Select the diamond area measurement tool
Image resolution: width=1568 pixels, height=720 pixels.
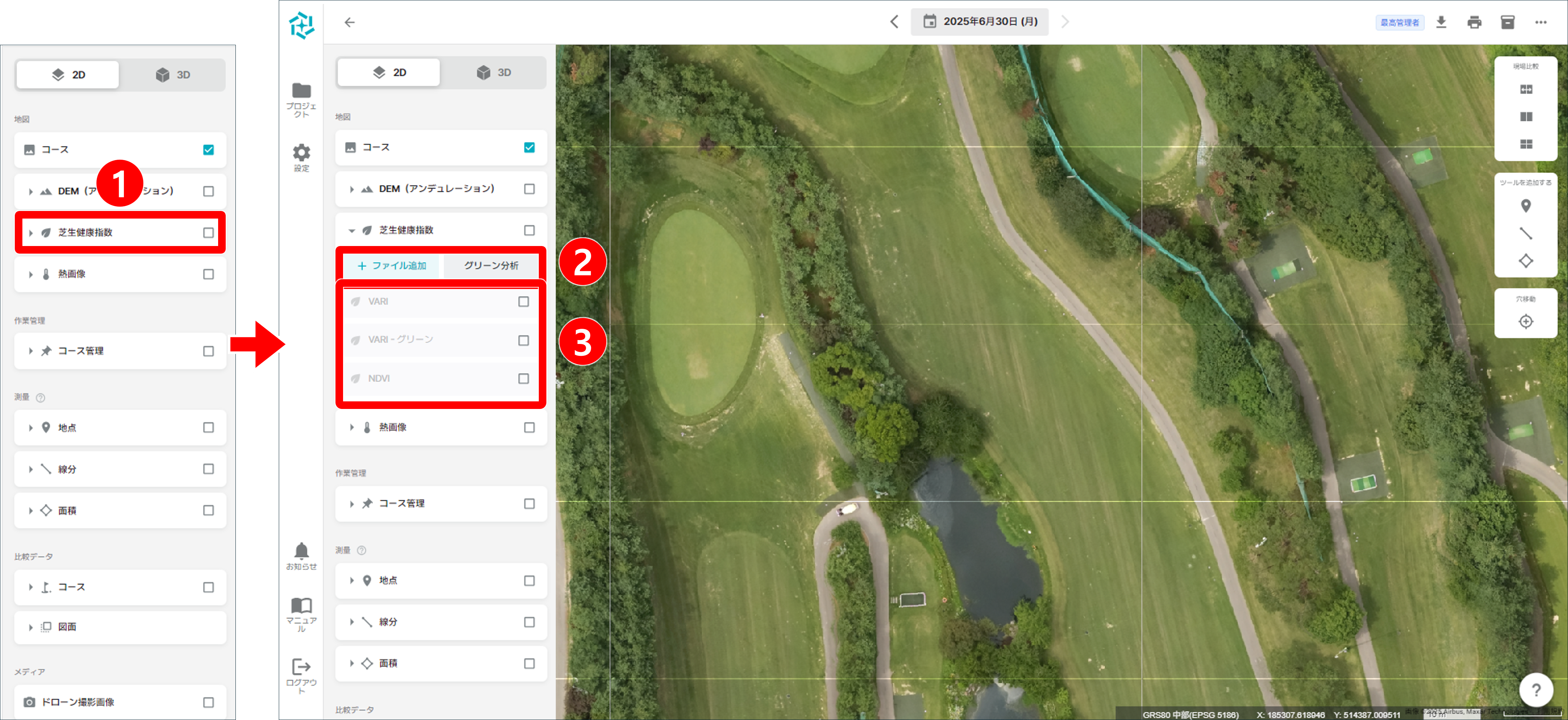(1525, 261)
